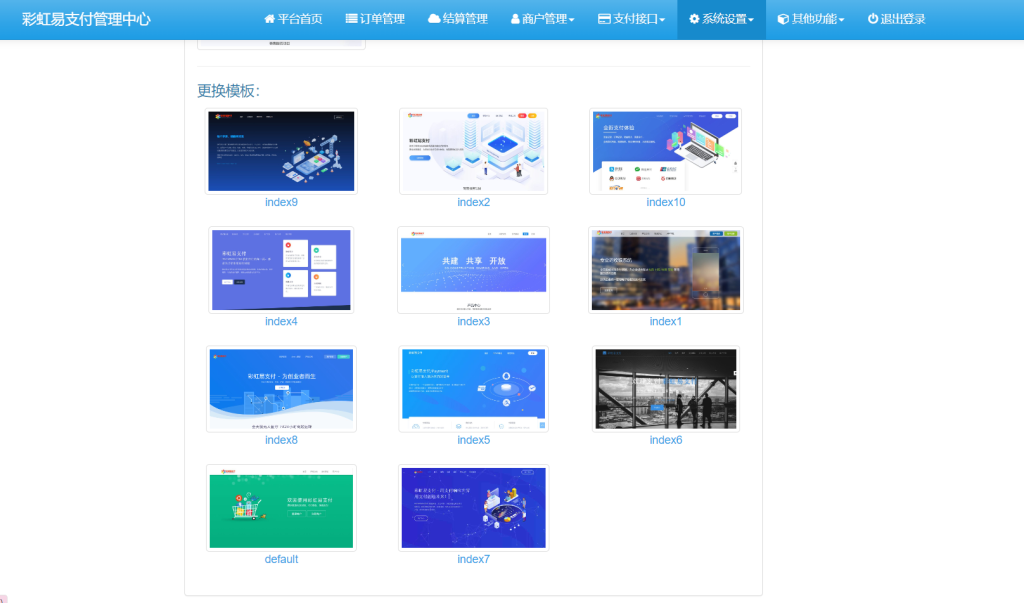
Task: Click the list icon beside 订单管理
Action: [351, 19]
